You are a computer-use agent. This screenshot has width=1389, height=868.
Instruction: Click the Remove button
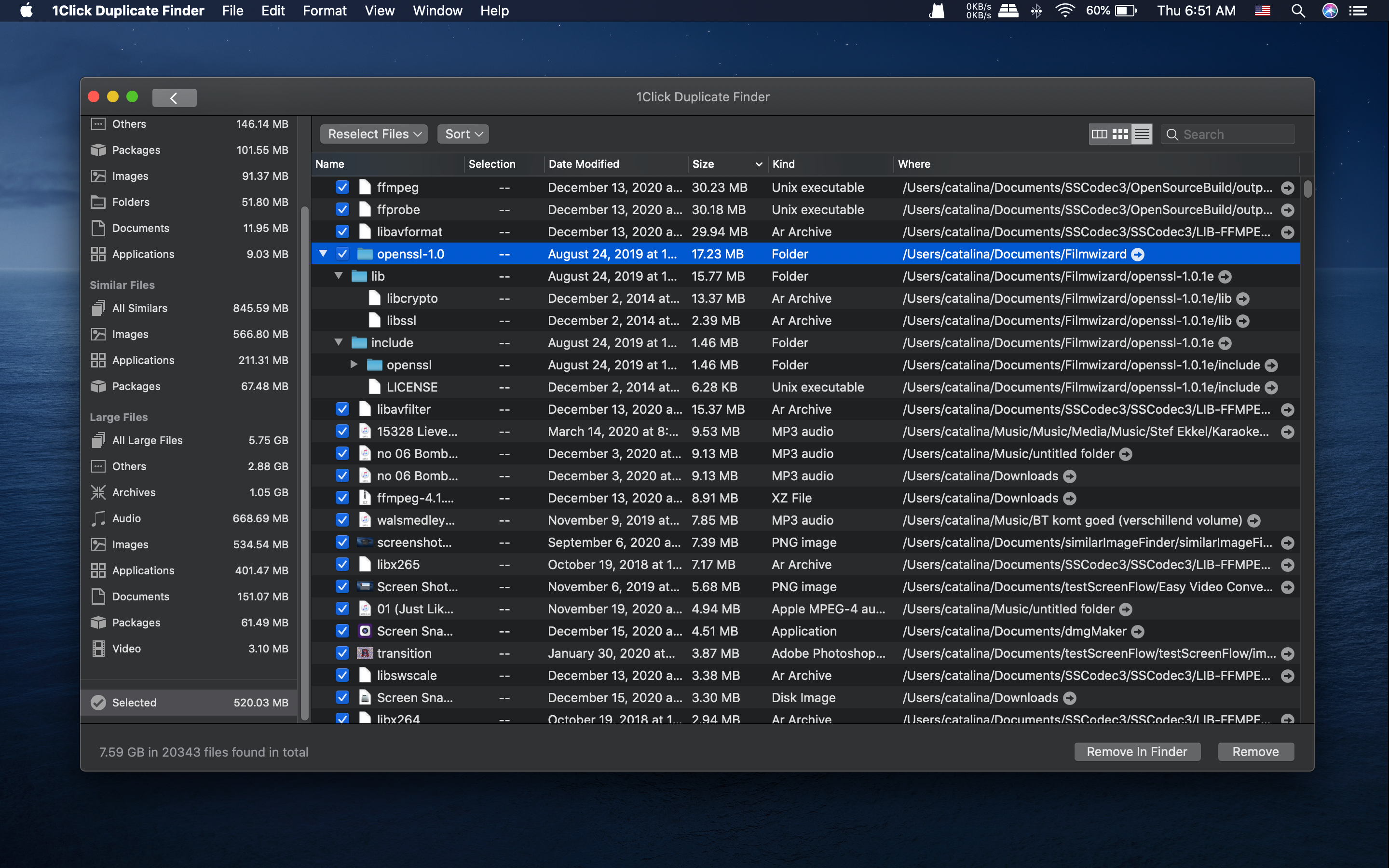tap(1255, 751)
